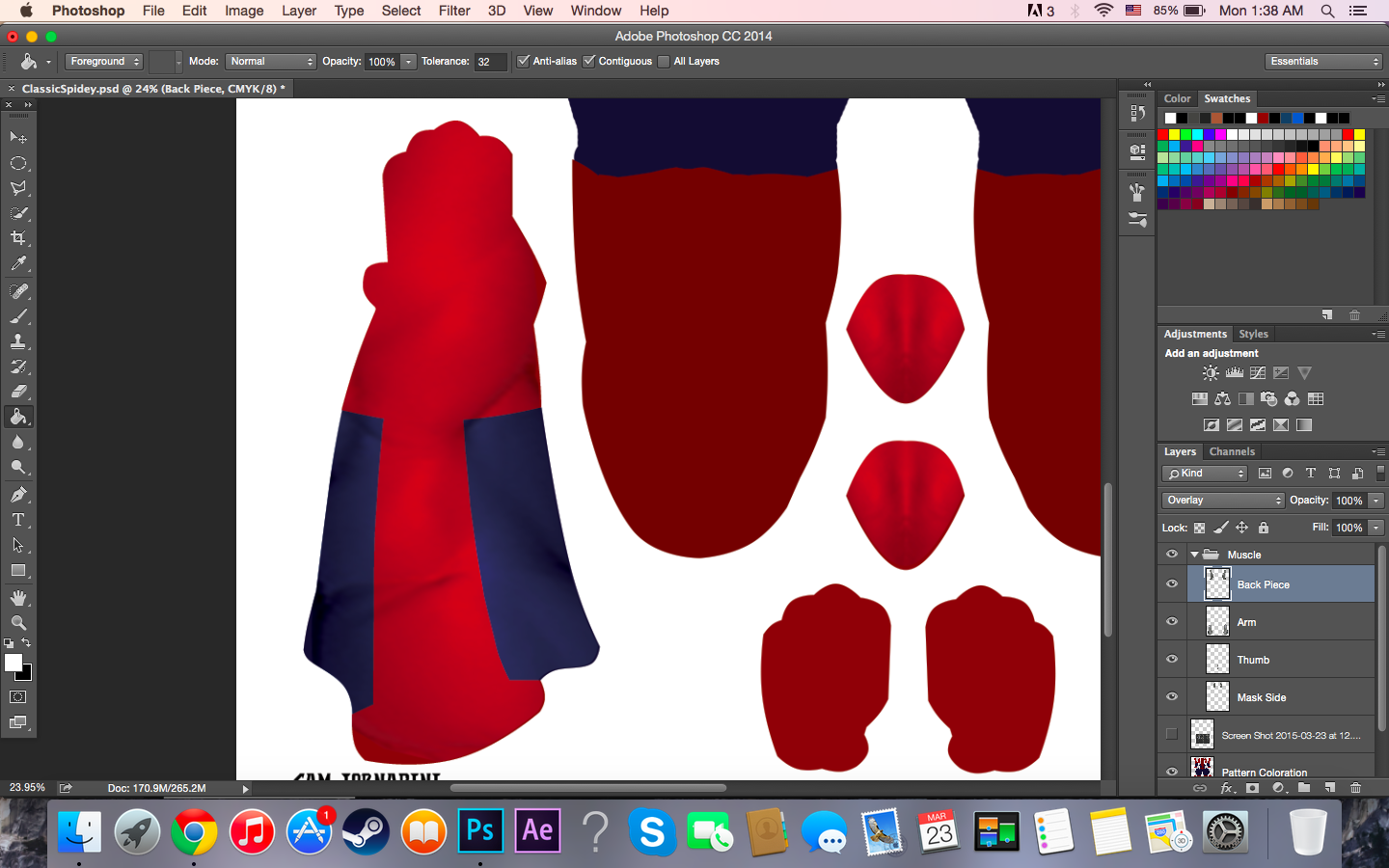
Task: Add layer style using fx icon
Action: coord(1227,788)
